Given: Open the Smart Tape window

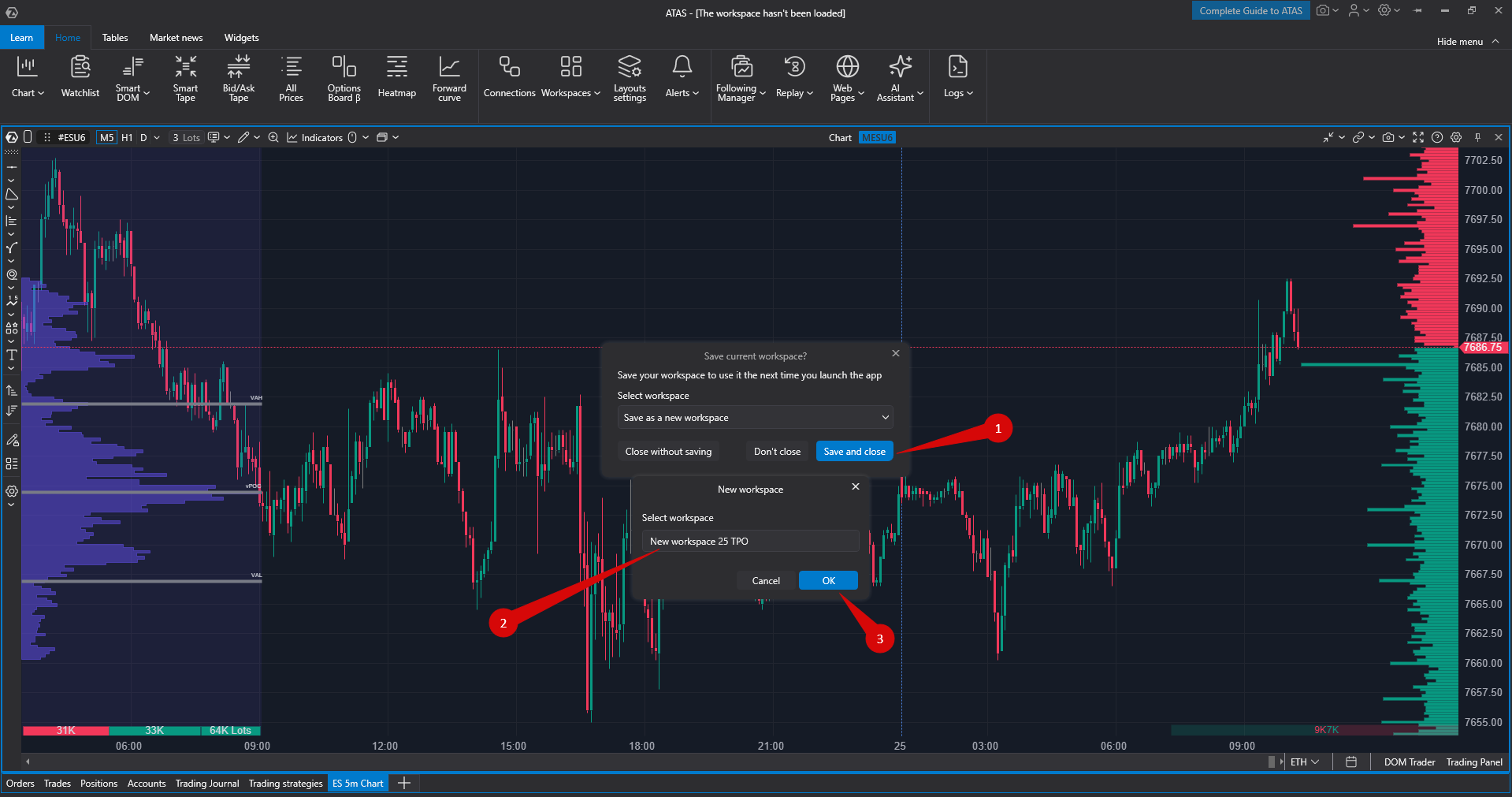Looking at the screenshot, I should coord(185,78).
